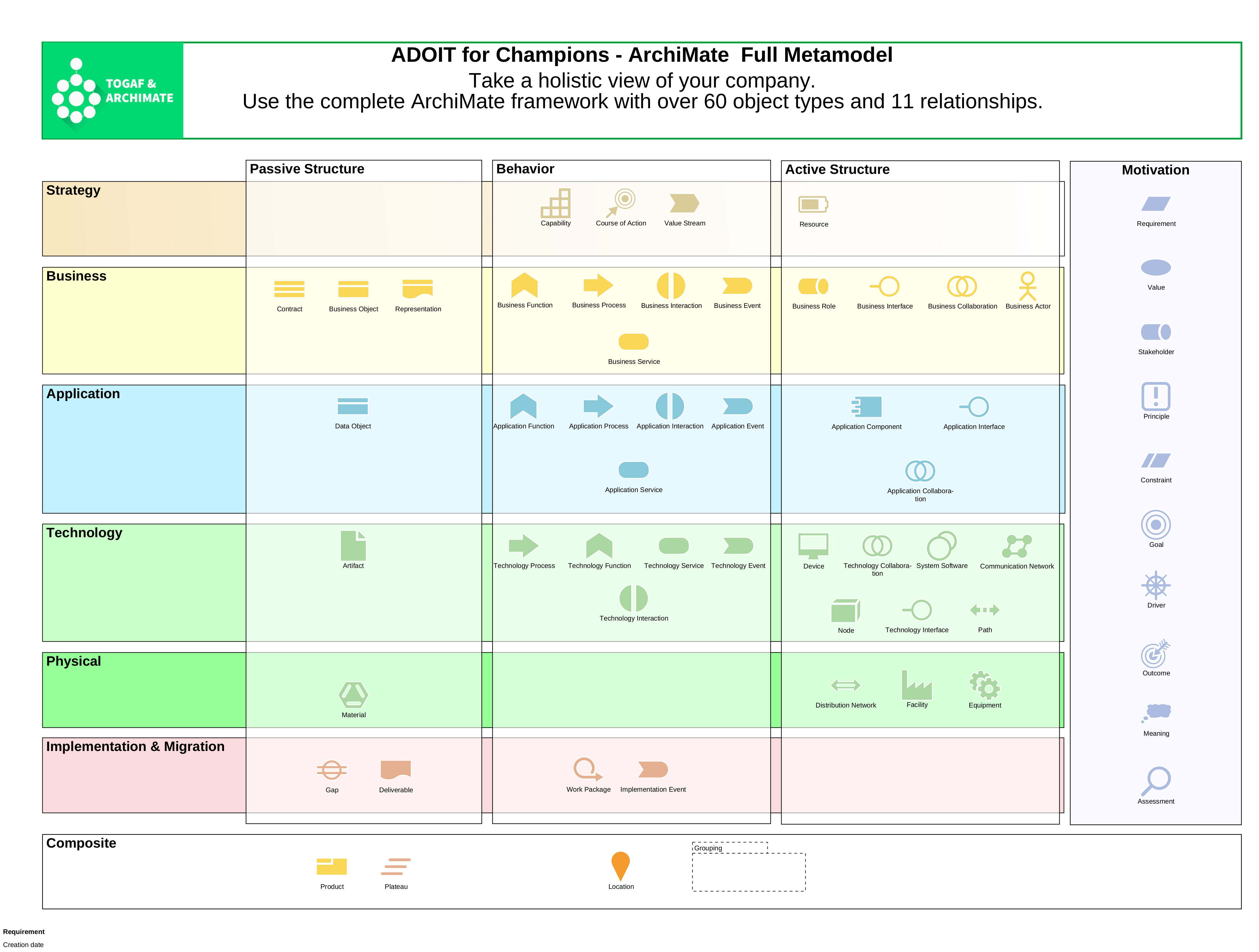Viewport: 1259px width, 952px height.
Task: Select the Technology Service icon
Action: click(x=674, y=546)
